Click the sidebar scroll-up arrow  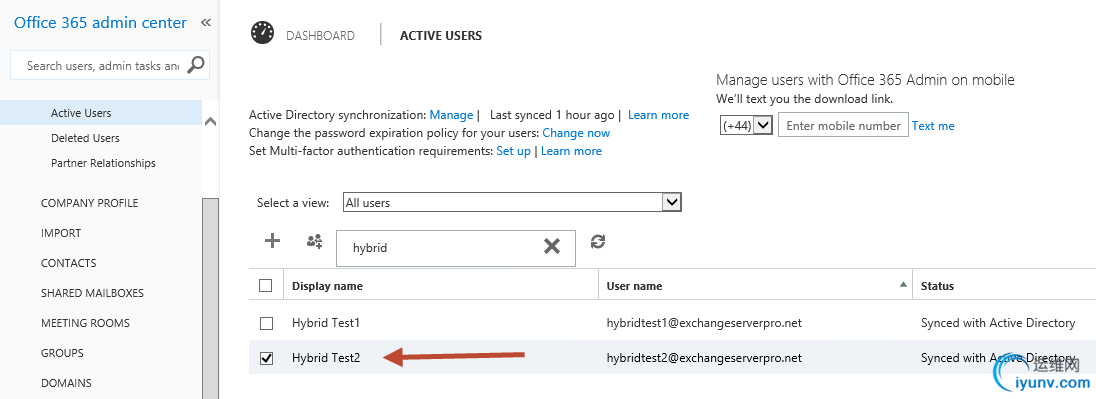(210, 121)
